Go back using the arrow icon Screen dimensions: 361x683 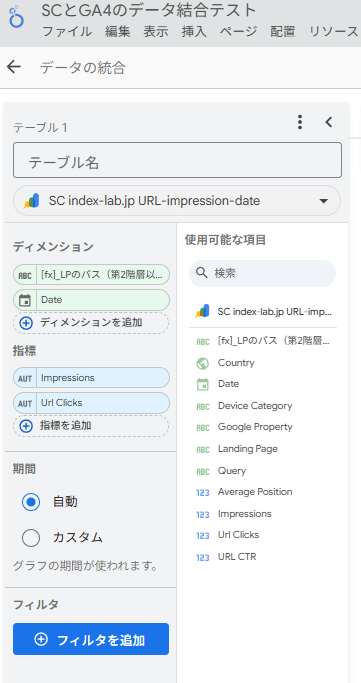(x=14, y=67)
